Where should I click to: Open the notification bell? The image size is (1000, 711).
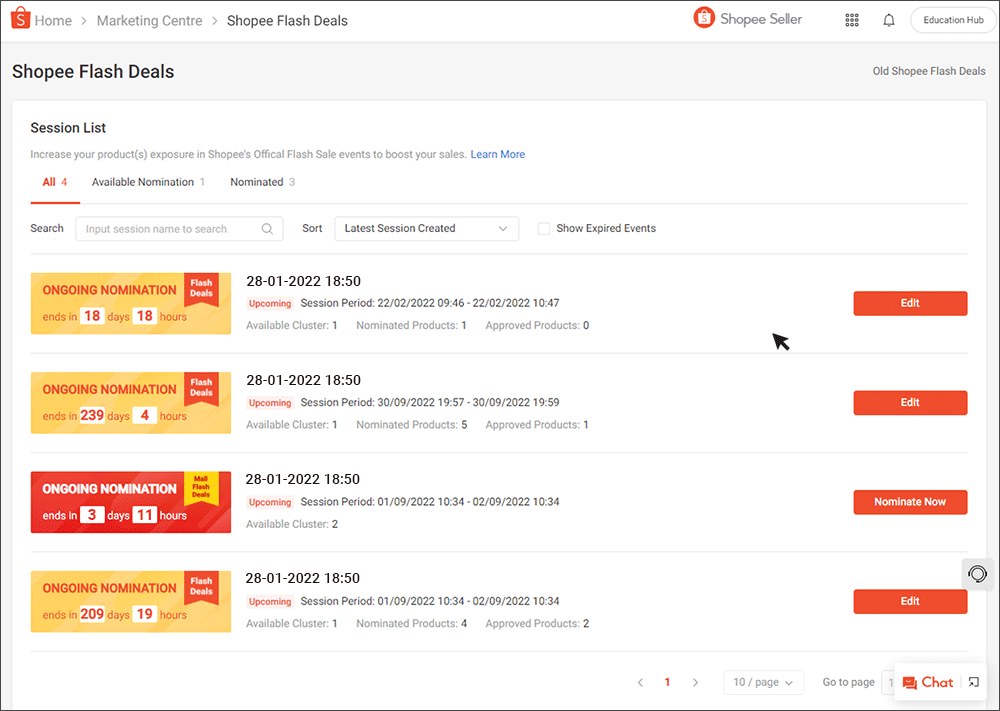[888, 19]
